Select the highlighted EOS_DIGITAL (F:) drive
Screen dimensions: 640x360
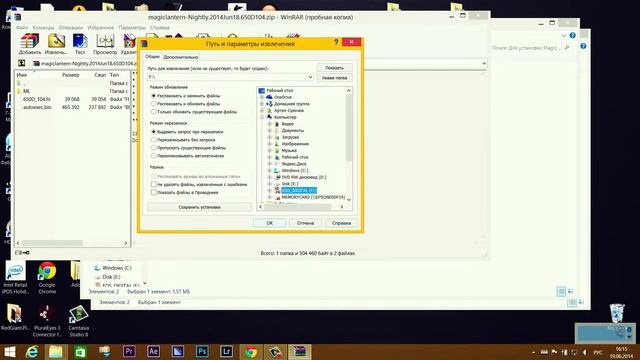299,191
